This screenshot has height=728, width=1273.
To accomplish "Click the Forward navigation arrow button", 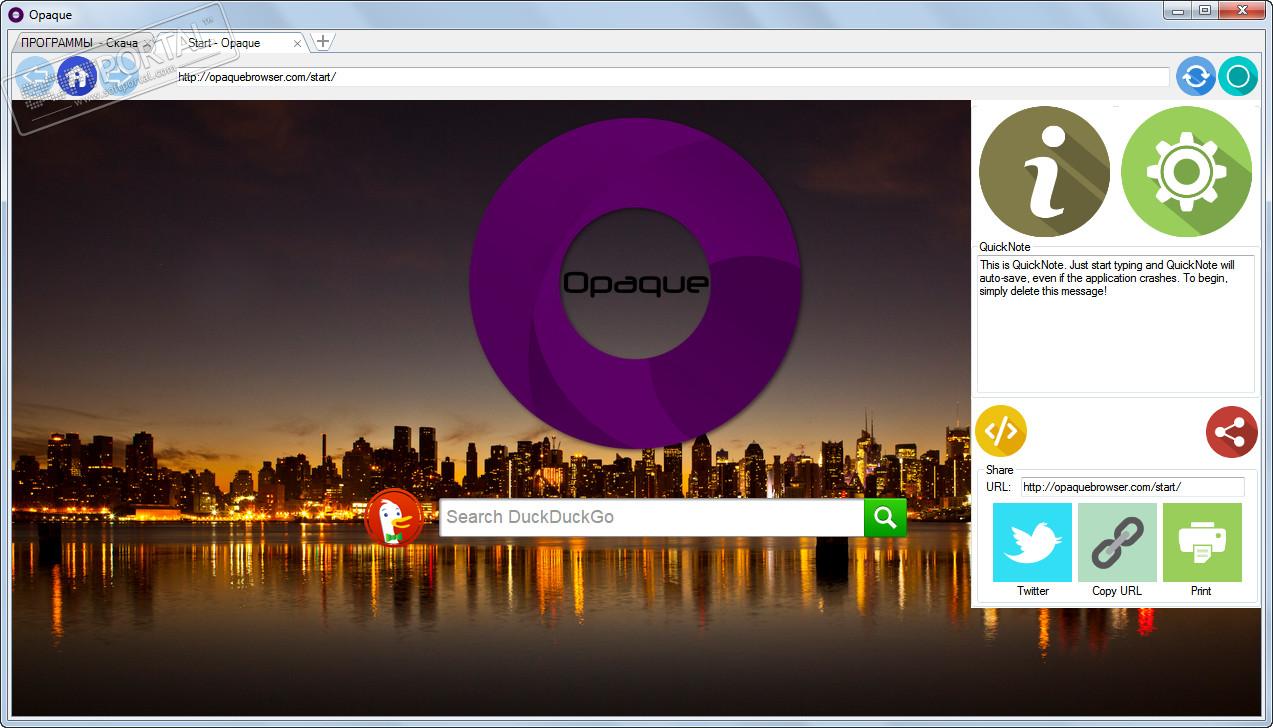I will point(119,76).
